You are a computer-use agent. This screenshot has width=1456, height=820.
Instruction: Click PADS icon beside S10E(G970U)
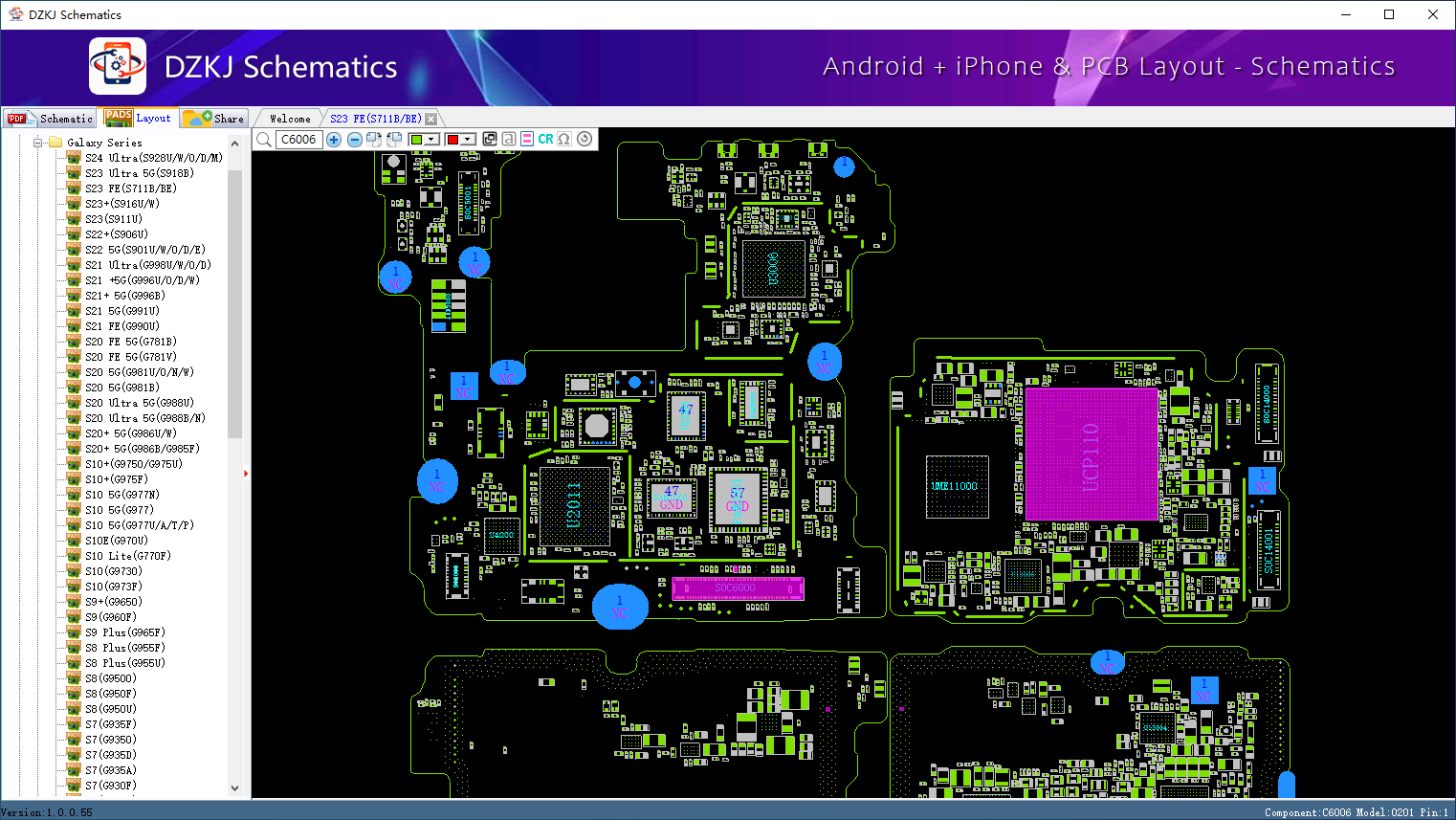pos(74,540)
